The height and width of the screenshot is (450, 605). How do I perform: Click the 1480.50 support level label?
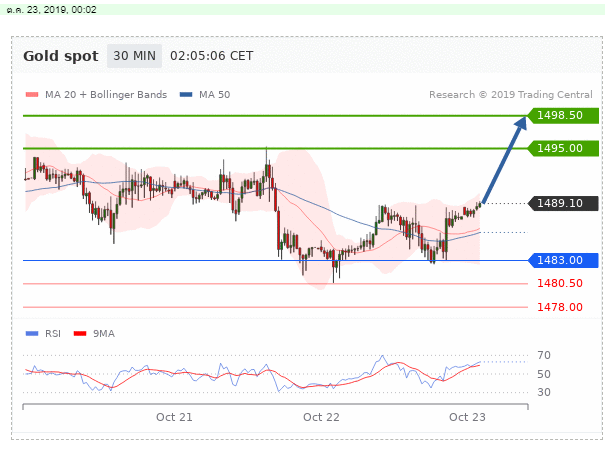pyautogui.click(x=560, y=283)
